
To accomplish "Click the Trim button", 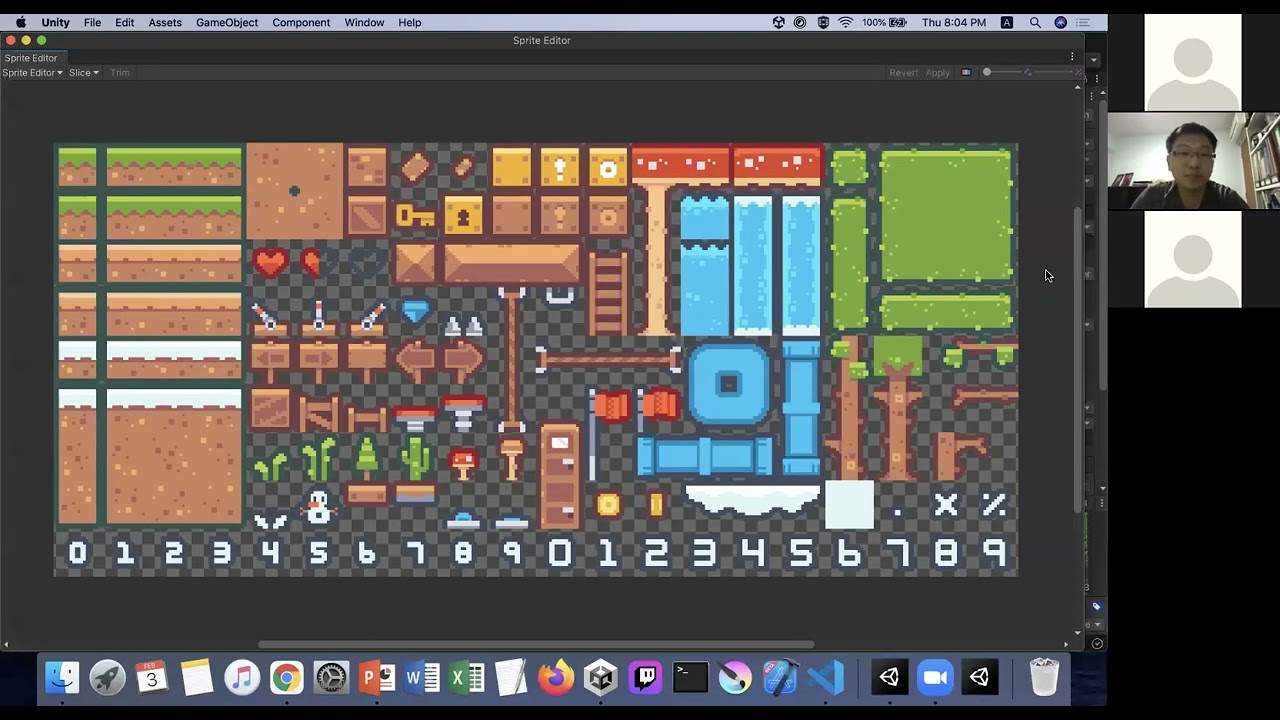I will 120,73.
